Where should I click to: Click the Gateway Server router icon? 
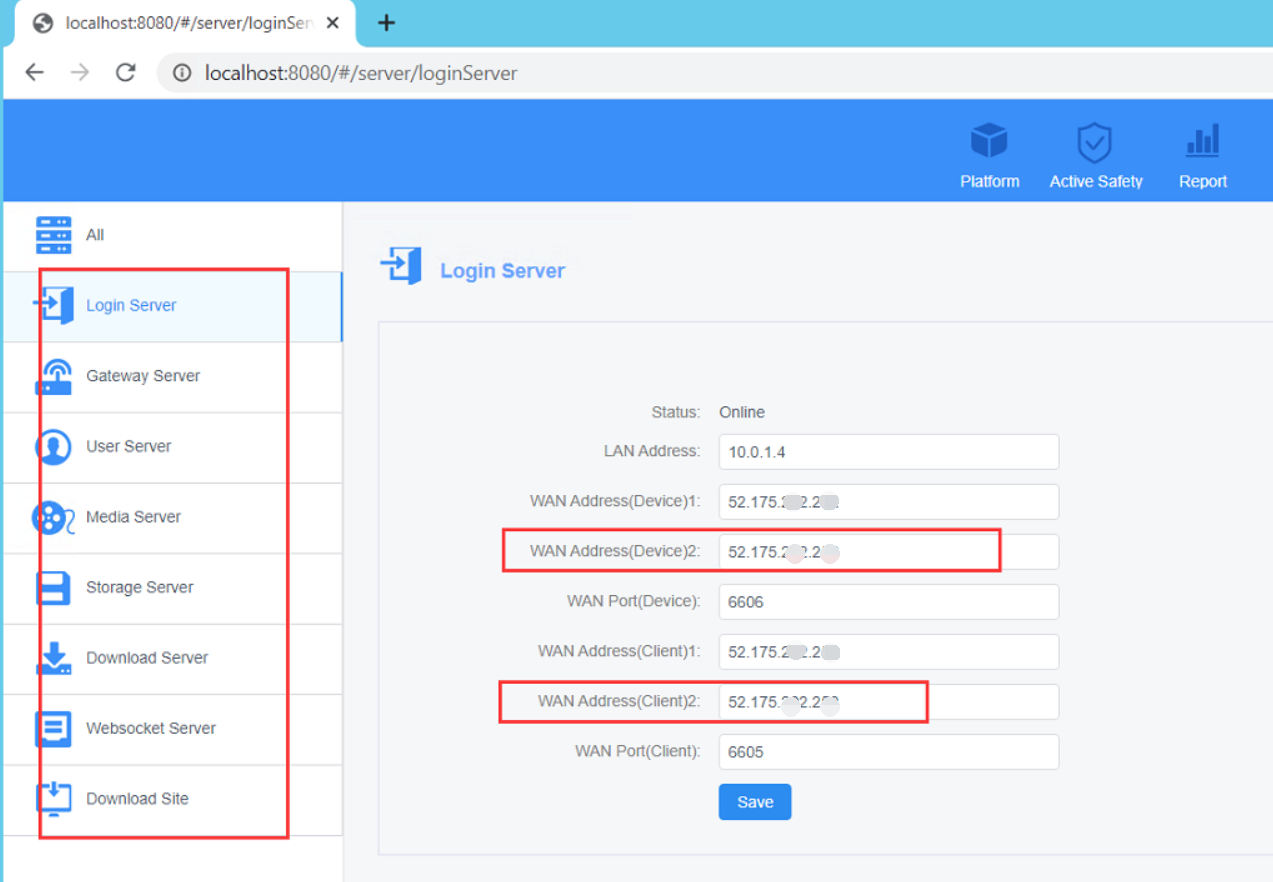pos(54,376)
